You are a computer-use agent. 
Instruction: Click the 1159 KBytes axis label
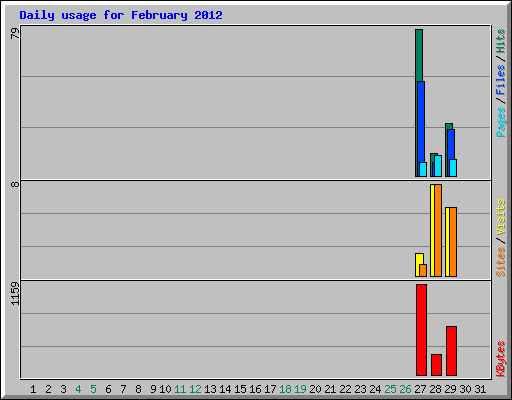click(15, 293)
